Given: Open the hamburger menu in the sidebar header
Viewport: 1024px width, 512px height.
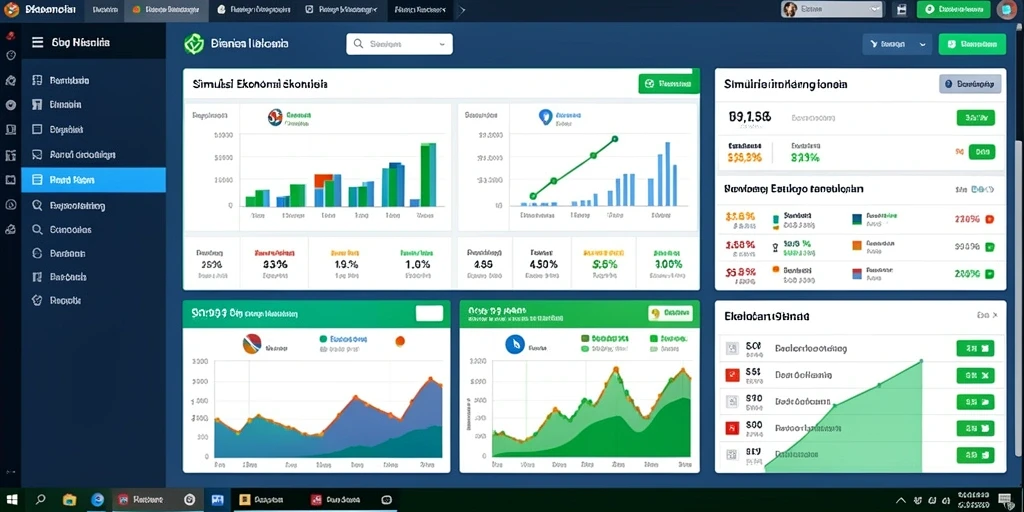Looking at the screenshot, I should 37,42.
